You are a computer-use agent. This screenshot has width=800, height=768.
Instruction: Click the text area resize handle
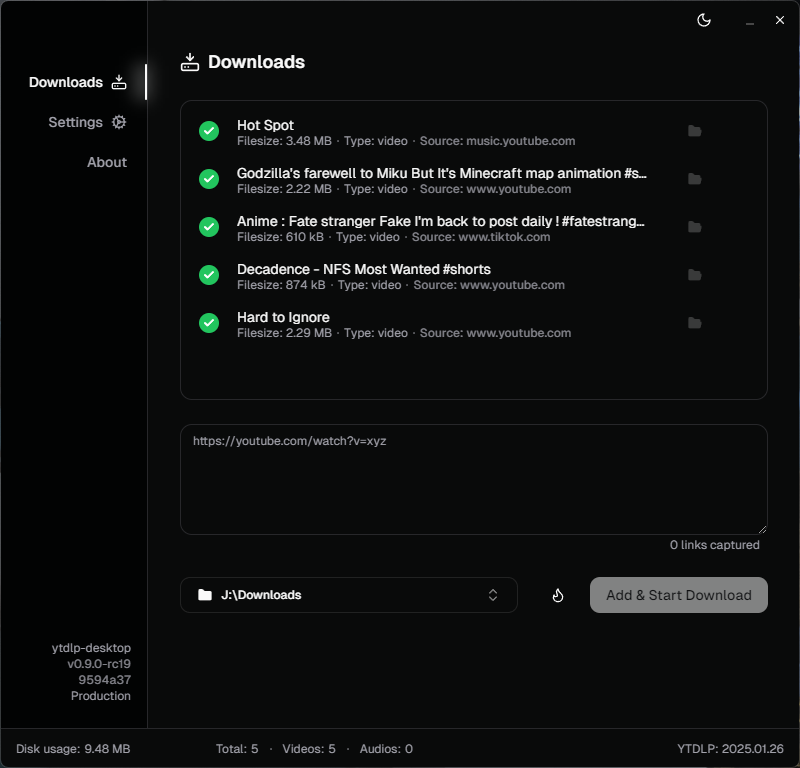(762, 529)
